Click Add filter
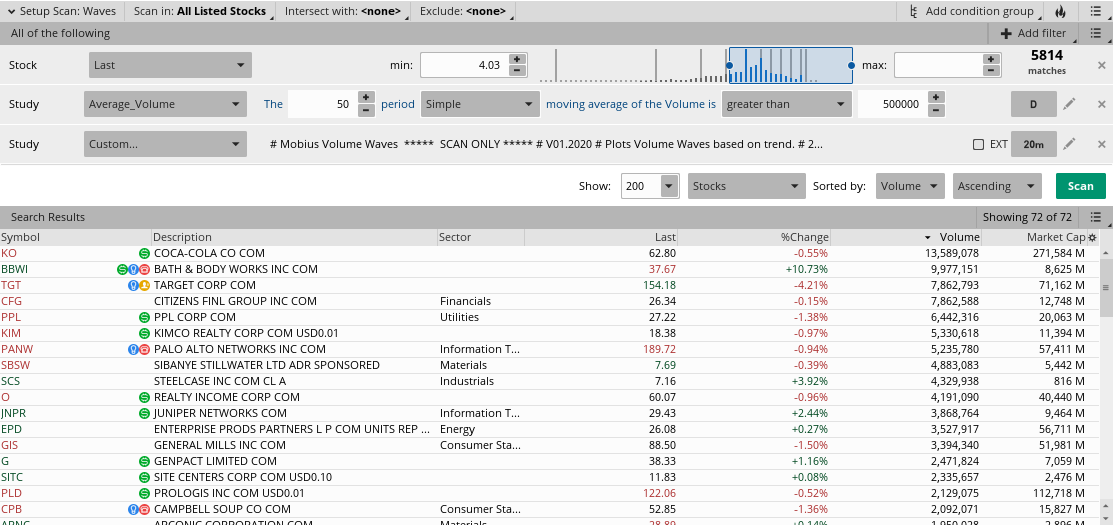1113x525 pixels. point(1034,33)
